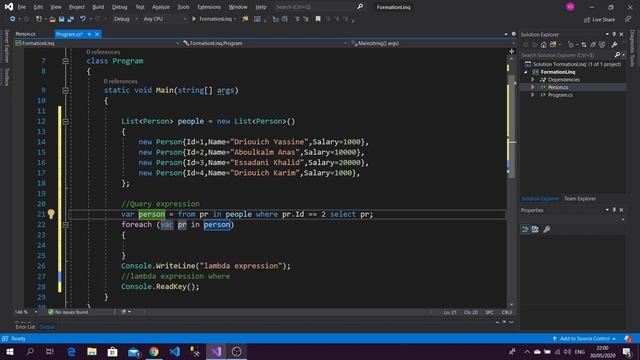Open the FormationLinq.Program type dropdown
Image resolution: width=640 pixels, height=360 pixels.
tap(265, 43)
